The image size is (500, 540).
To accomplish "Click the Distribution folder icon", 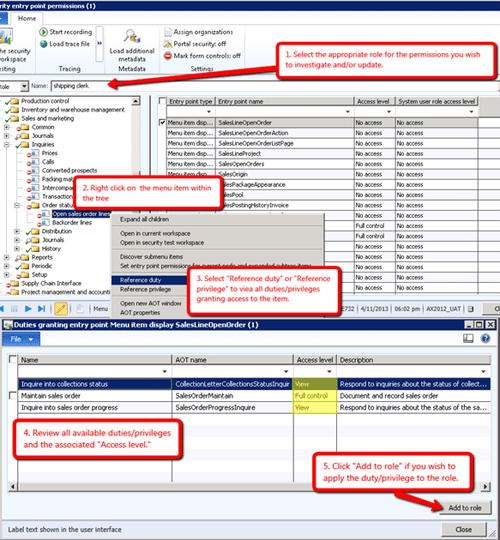I will (35, 231).
